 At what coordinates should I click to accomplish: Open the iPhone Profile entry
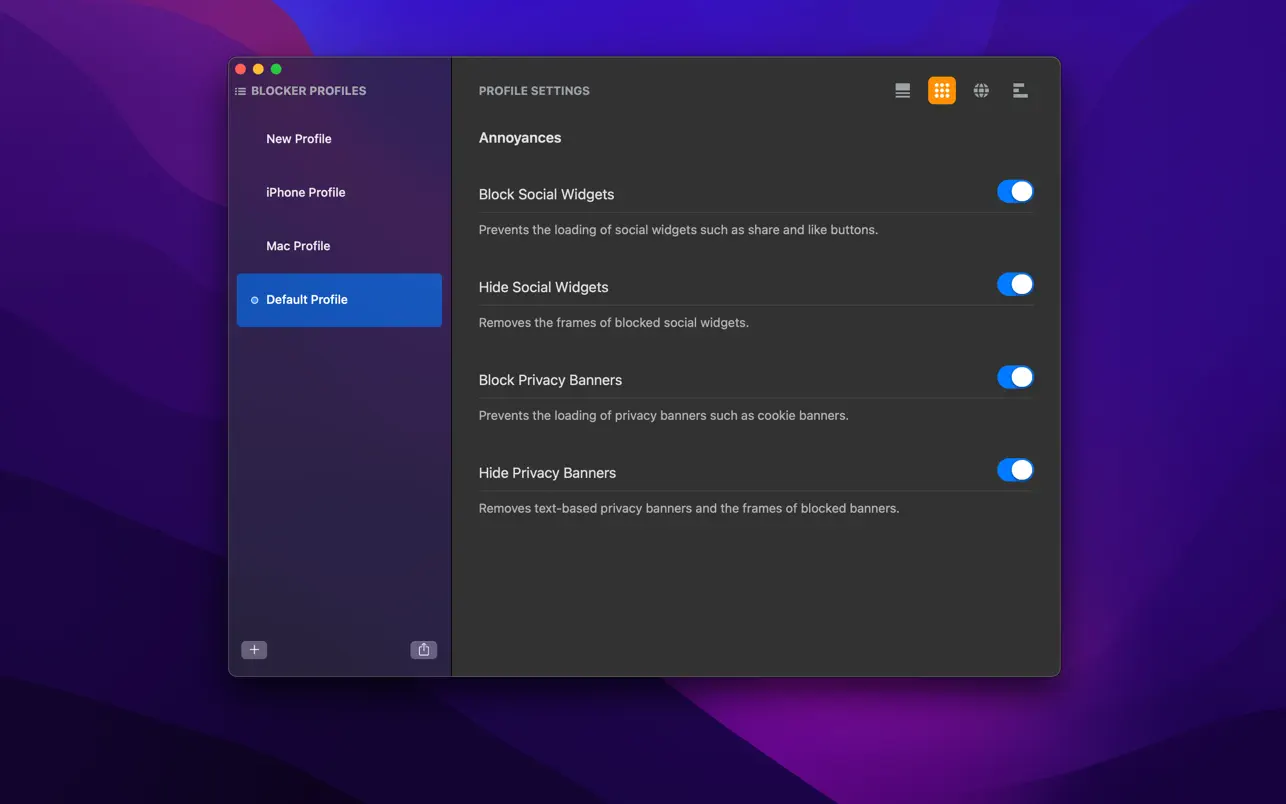(x=305, y=193)
